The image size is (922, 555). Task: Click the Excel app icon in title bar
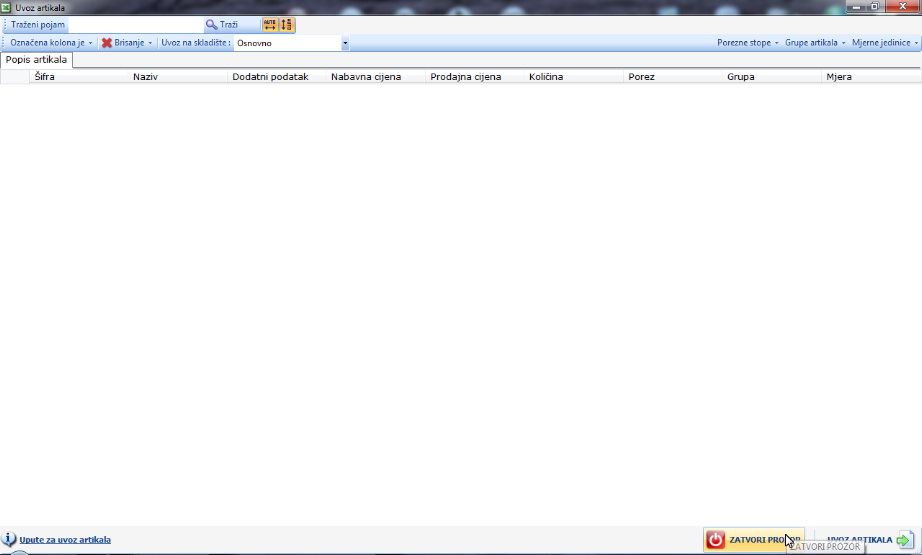tap(6, 8)
